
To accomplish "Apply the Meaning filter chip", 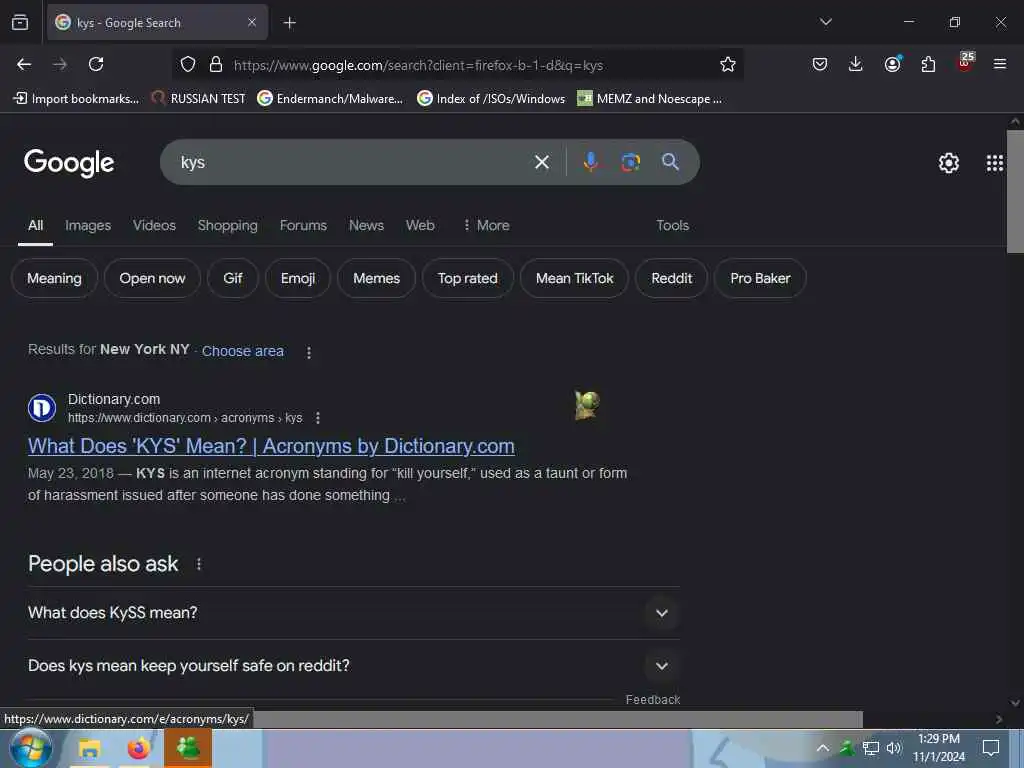I will pyautogui.click(x=54, y=278).
